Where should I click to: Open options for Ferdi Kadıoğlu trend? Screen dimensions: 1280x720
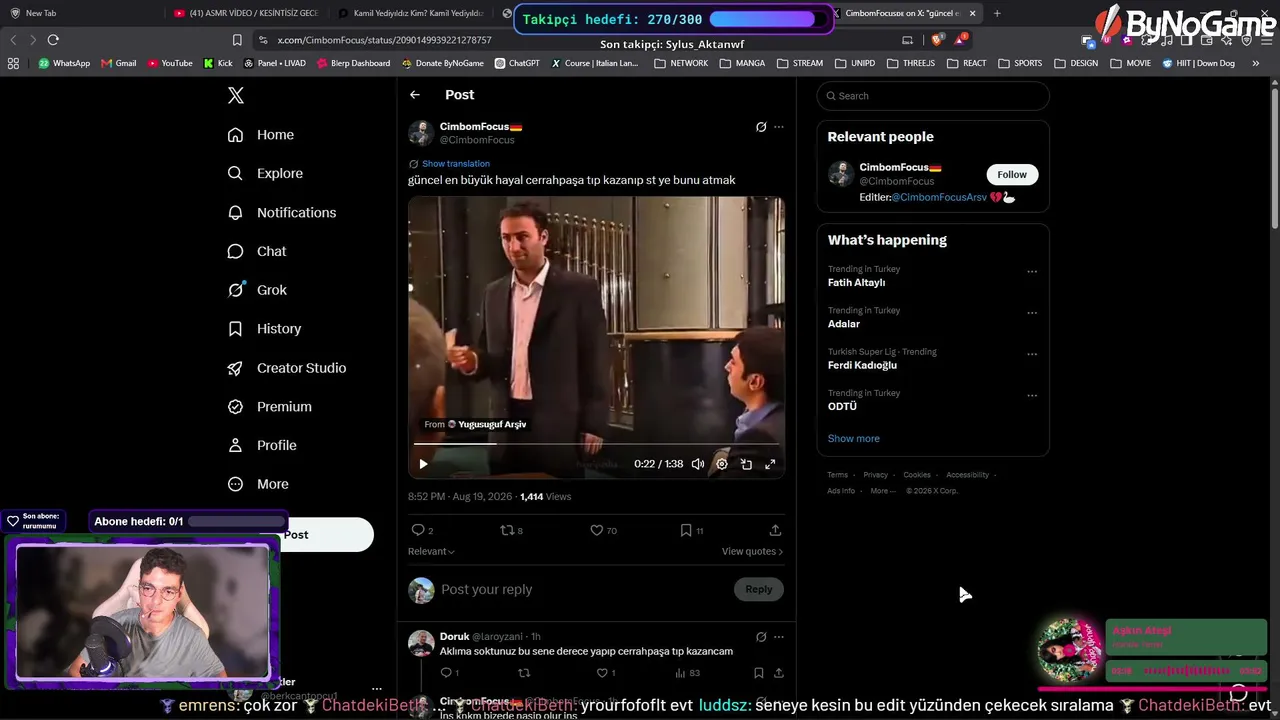pyautogui.click(x=1032, y=355)
